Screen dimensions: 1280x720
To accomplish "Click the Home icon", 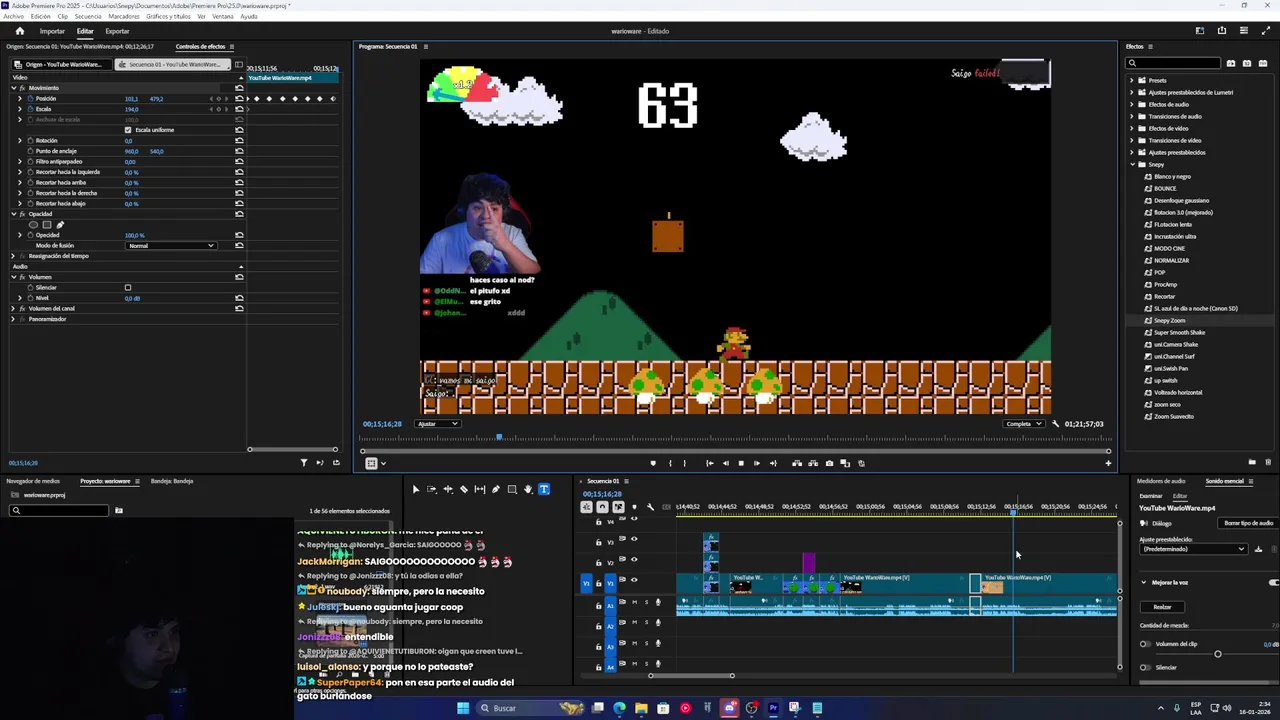I will 19,31.
